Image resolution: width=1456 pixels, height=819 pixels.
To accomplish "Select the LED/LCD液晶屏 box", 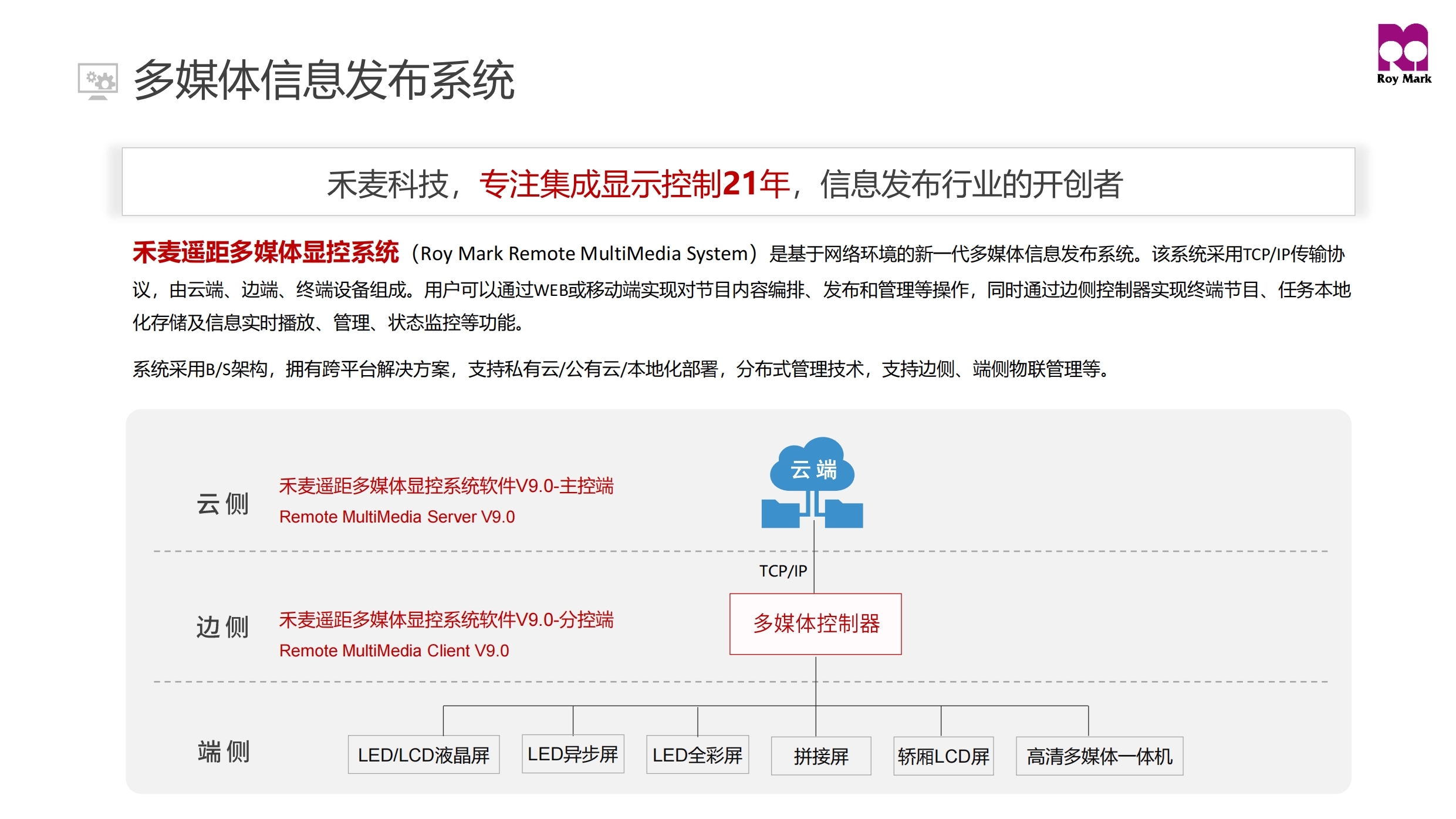I will [x=424, y=755].
